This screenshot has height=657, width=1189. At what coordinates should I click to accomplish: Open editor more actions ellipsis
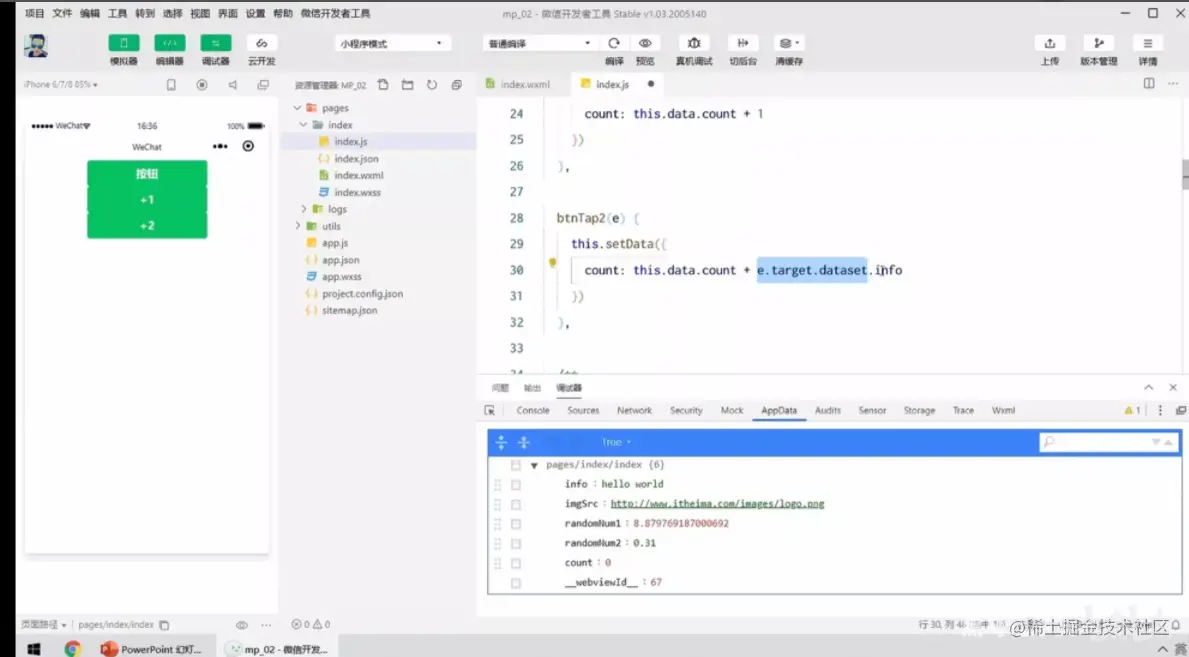1173,83
